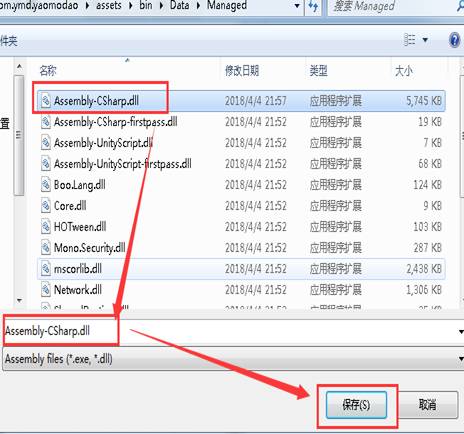This screenshot has height=434, width=464.
Task: Click the 保存(S) button
Action: pos(356,405)
